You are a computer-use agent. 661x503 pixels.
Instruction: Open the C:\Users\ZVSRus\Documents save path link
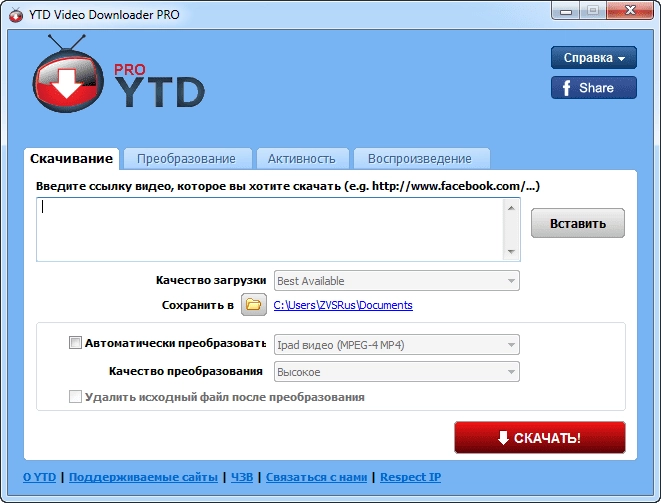[343, 305]
